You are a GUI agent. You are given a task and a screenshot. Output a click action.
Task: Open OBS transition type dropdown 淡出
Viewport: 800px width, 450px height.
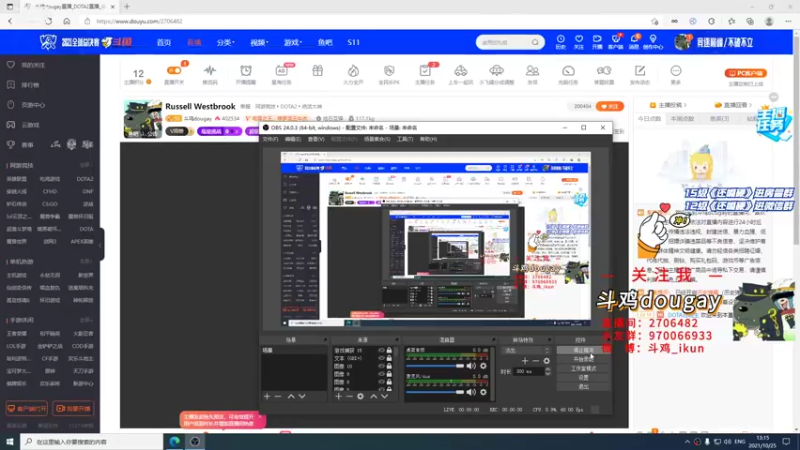click(526, 351)
